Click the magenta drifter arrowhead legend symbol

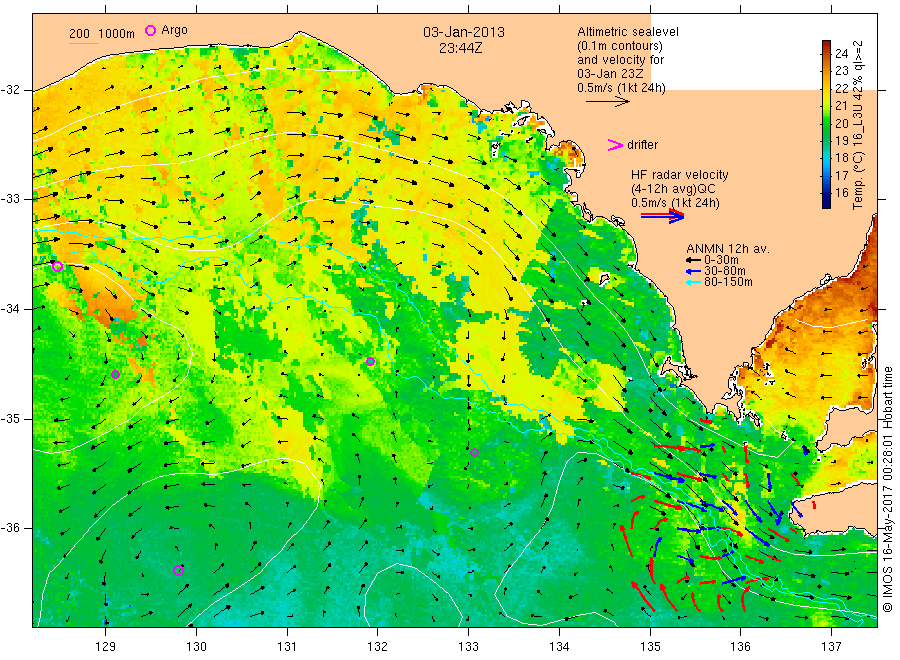click(615, 145)
